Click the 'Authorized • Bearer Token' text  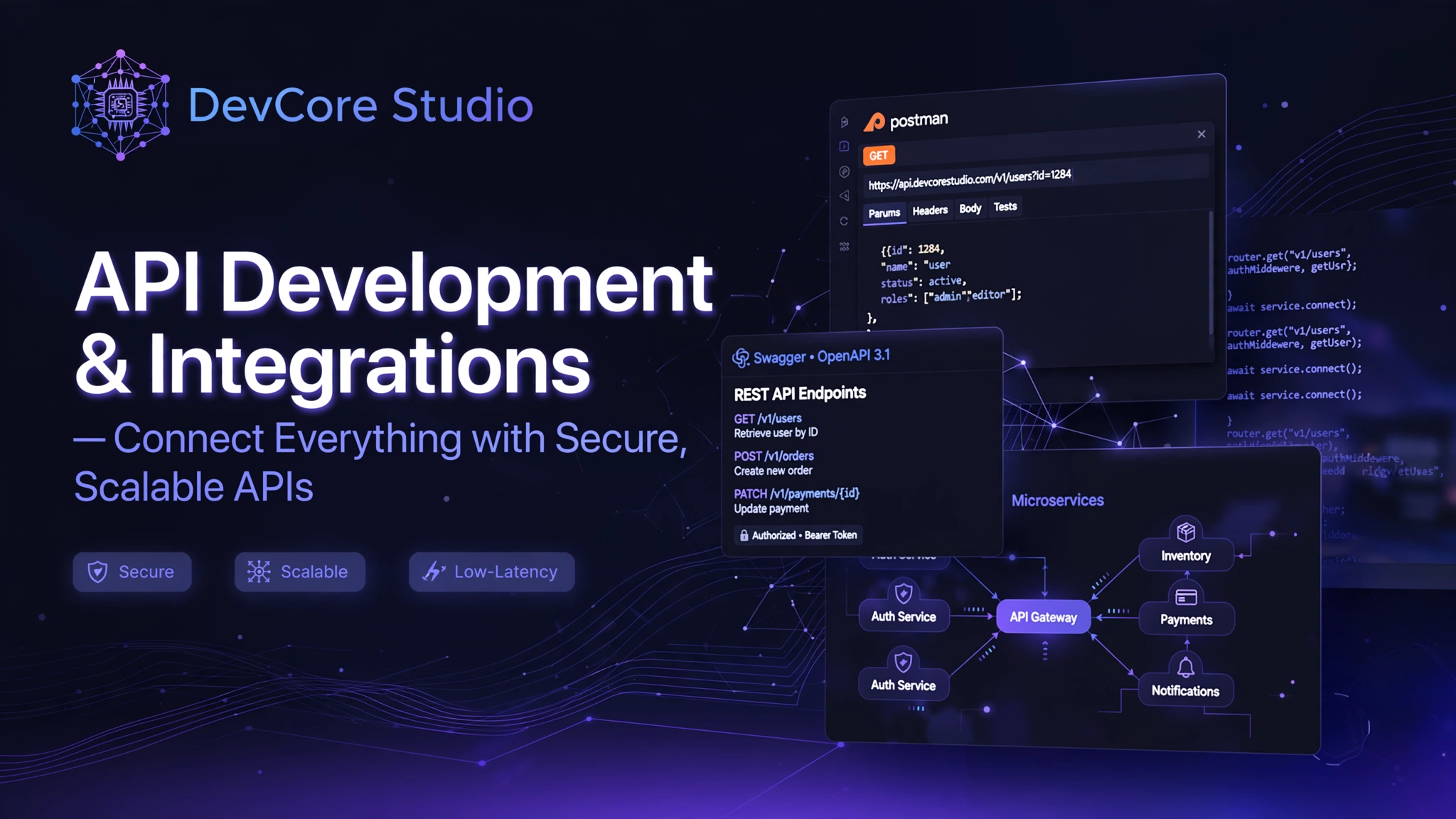click(x=804, y=535)
